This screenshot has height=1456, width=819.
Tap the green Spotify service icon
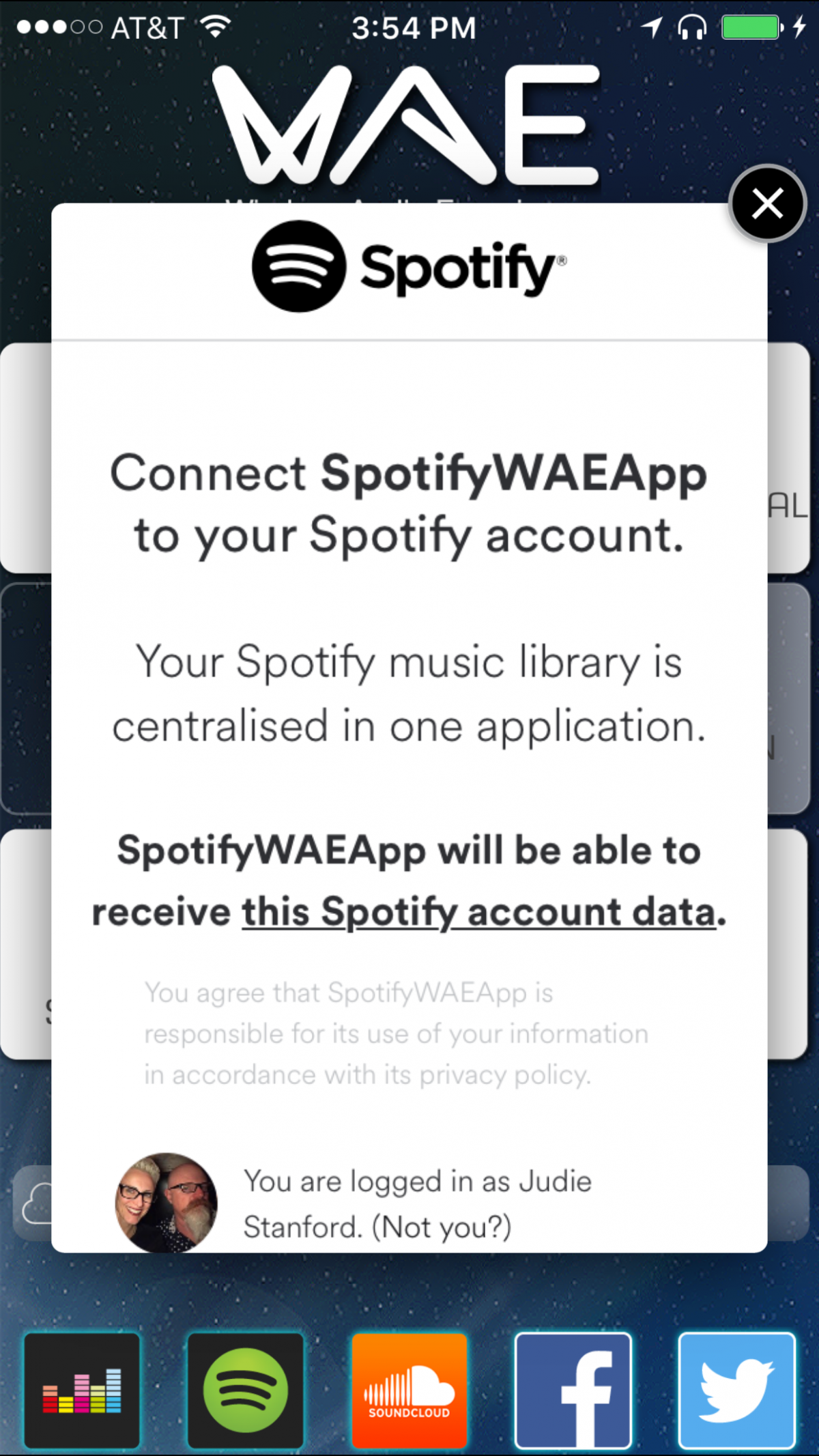[x=246, y=1390]
